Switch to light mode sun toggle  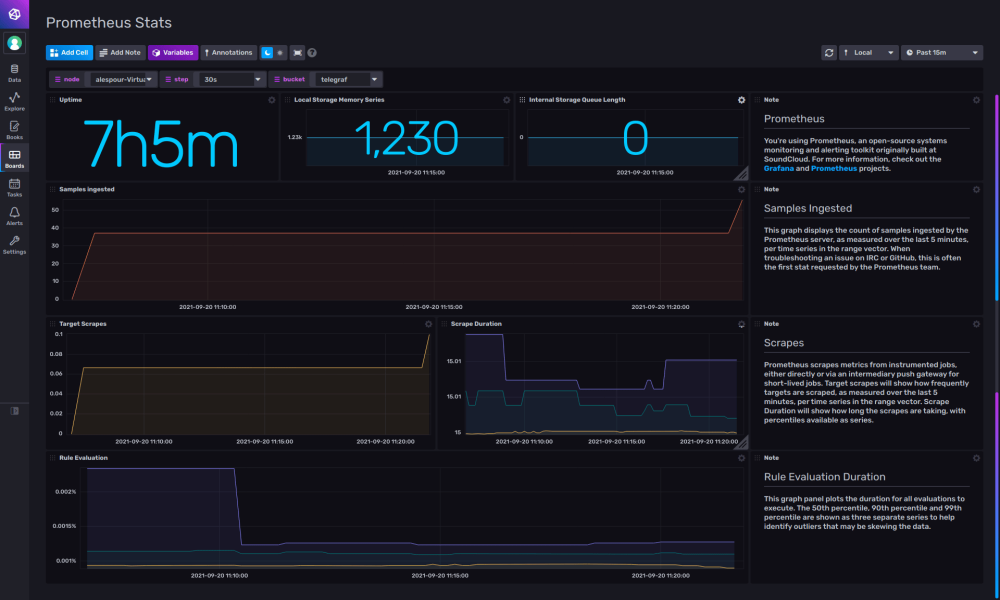pos(280,52)
